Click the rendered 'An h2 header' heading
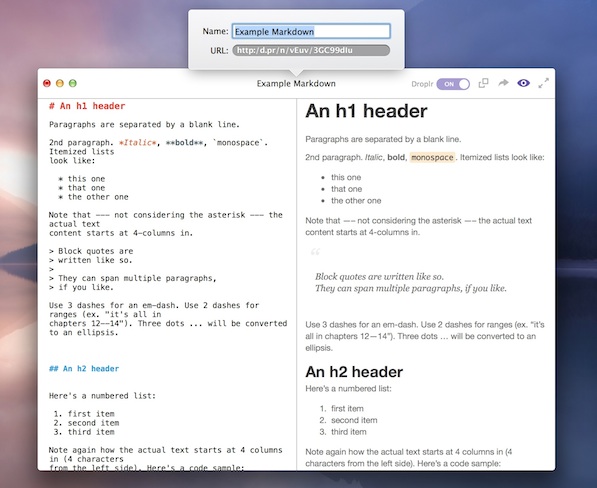Viewport: 597px width, 488px height. [354, 372]
